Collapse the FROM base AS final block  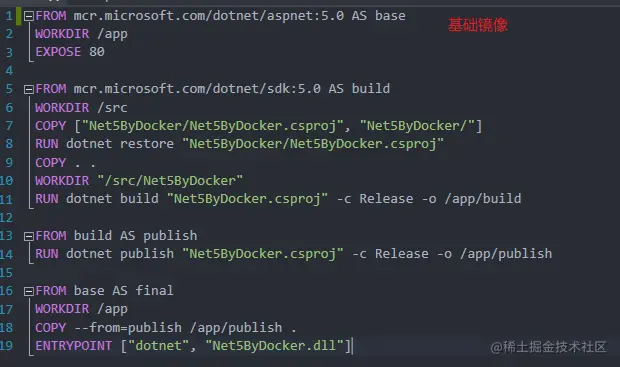pos(28,291)
